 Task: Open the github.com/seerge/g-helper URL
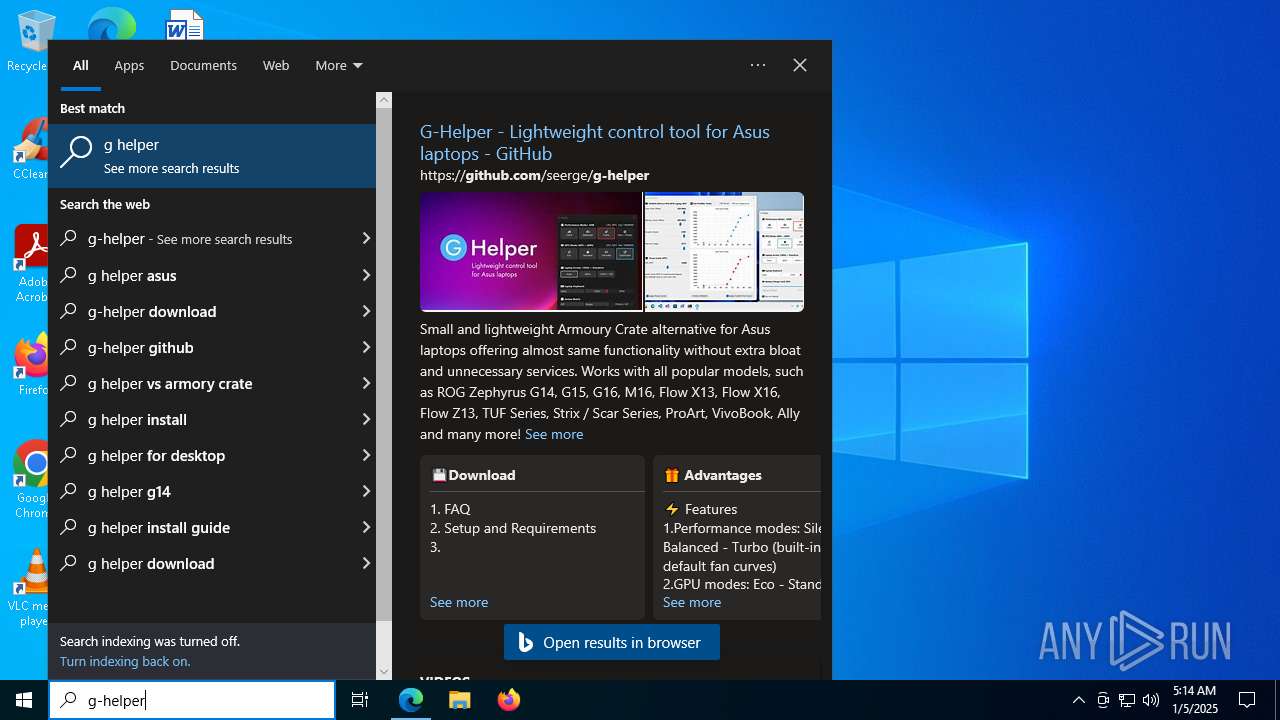(535, 175)
